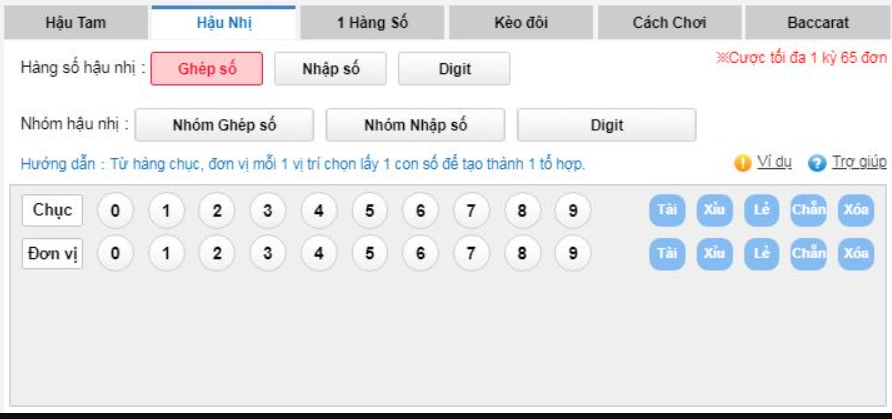Select Chẵn in the Đơn vị row
Screen dimensions: 892x419
(x=808, y=254)
